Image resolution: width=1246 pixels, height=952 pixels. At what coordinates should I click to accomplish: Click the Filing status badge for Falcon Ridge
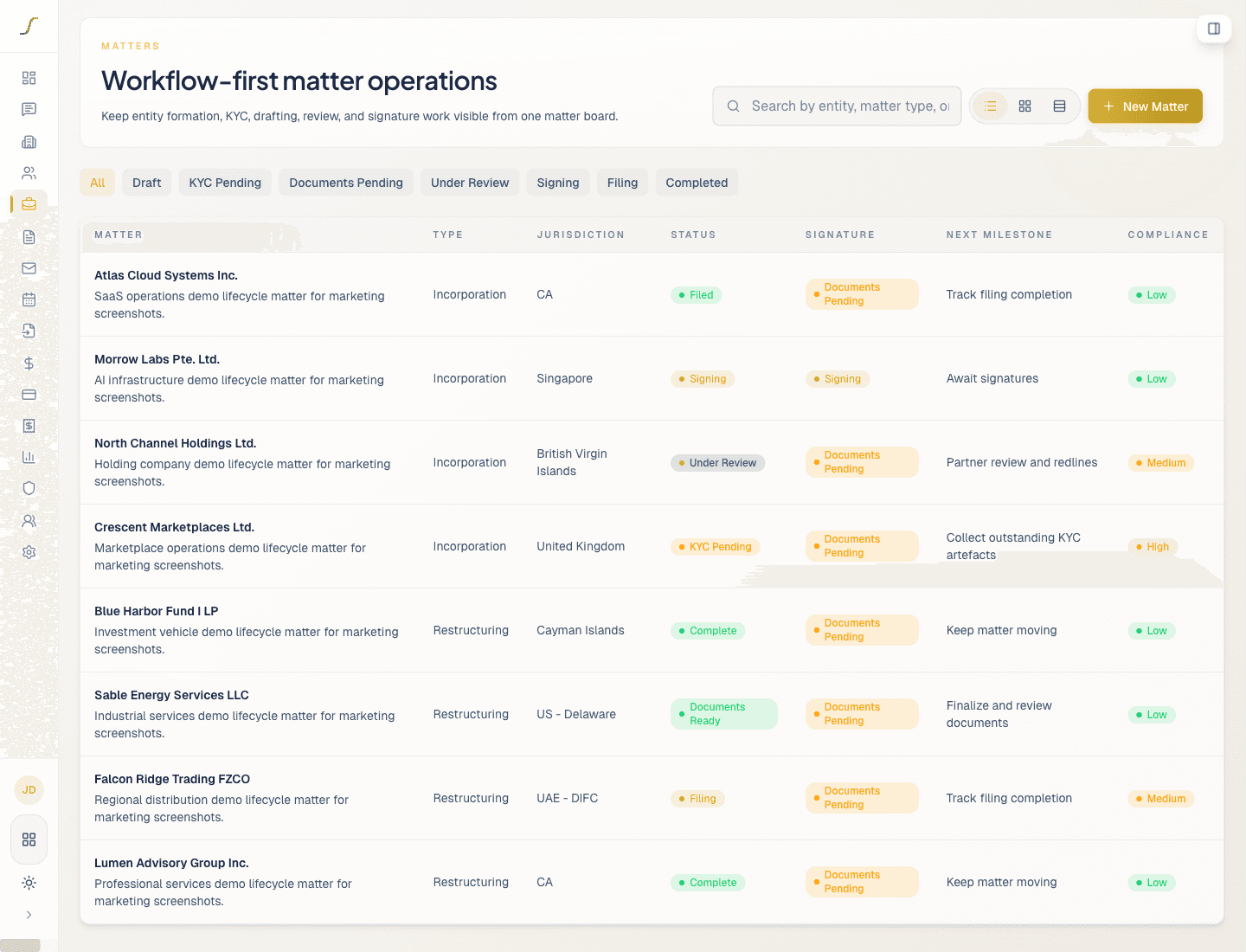(697, 799)
